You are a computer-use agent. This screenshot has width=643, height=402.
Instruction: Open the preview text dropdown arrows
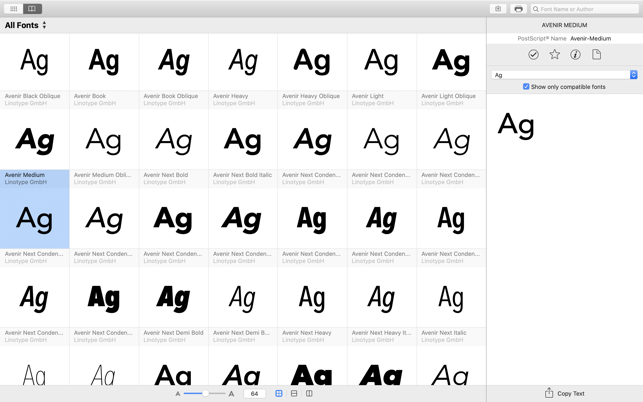(634, 75)
